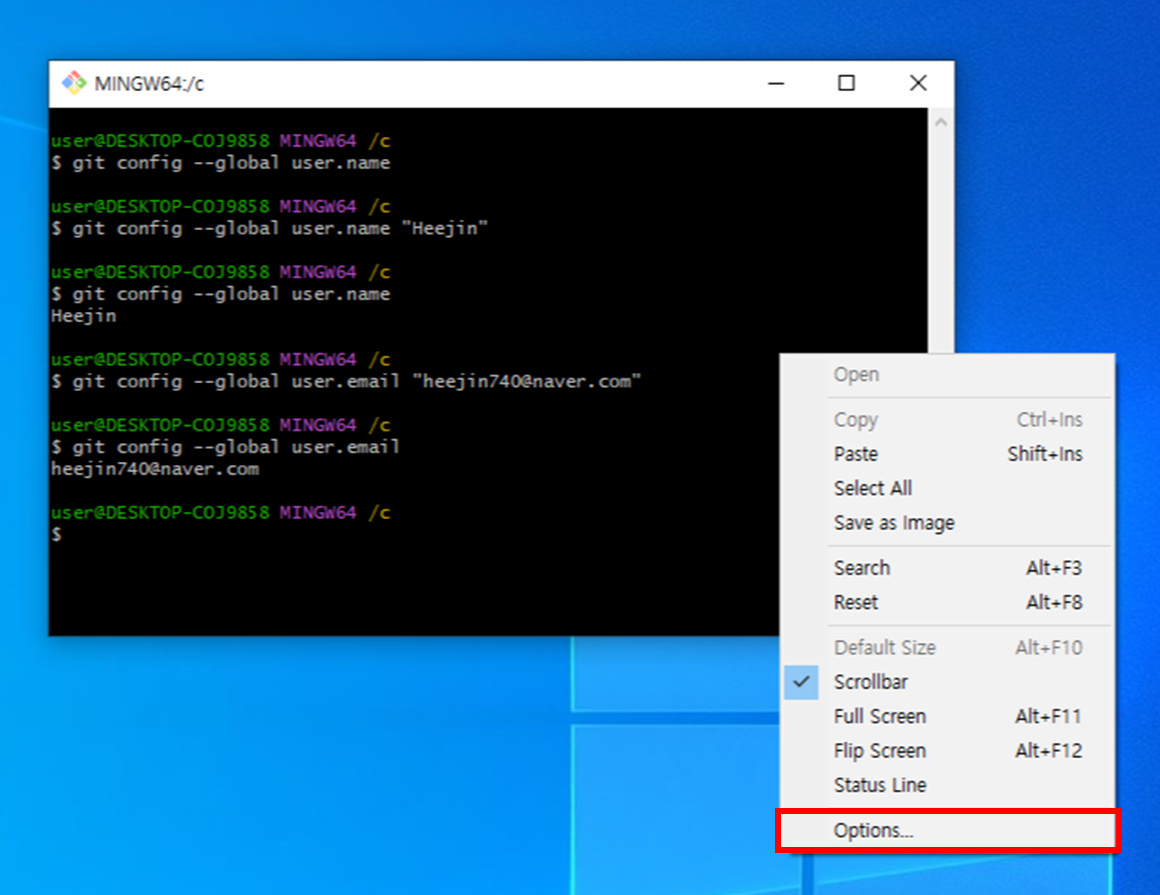Click output text 'heejin740@naver.com' without quotes
1160x895 pixels.
(x=155, y=469)
